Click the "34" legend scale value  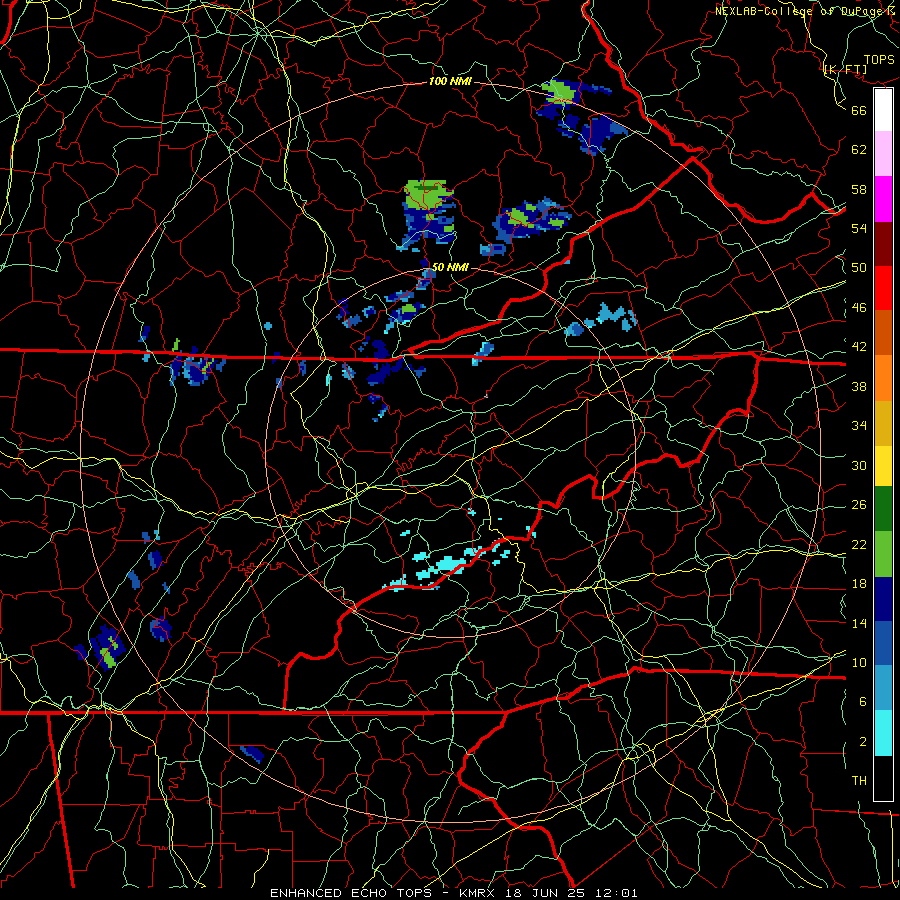click(x=859, y=425)
